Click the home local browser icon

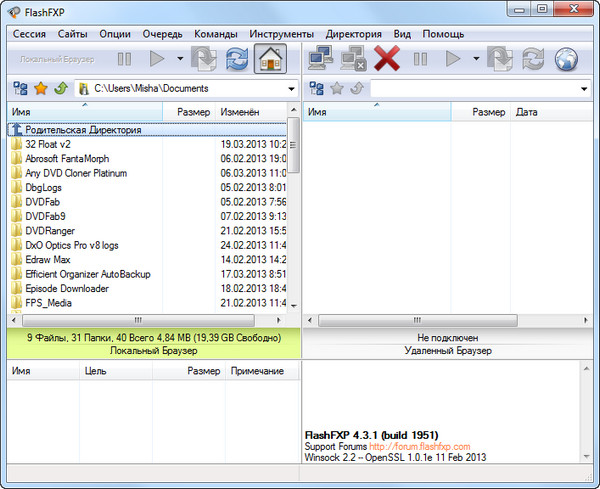click(x=268, y=59)
